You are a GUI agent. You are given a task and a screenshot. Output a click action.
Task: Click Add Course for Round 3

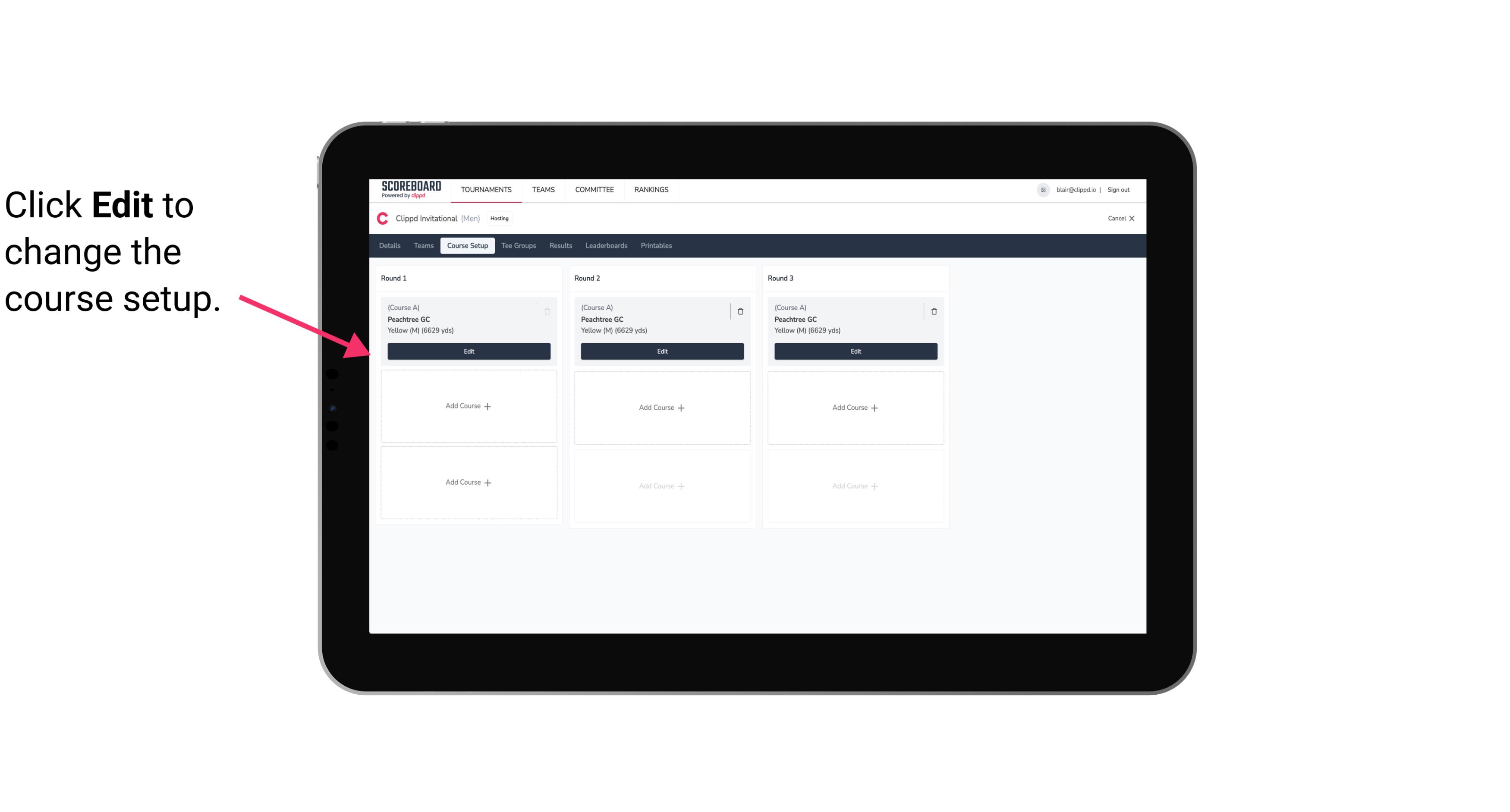[855, 407]
